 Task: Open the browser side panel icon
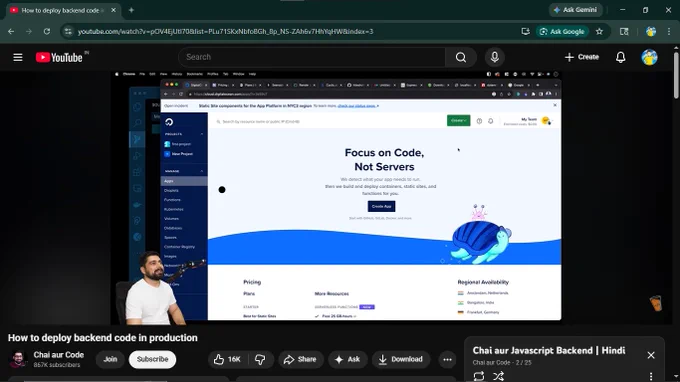(624, 31)
